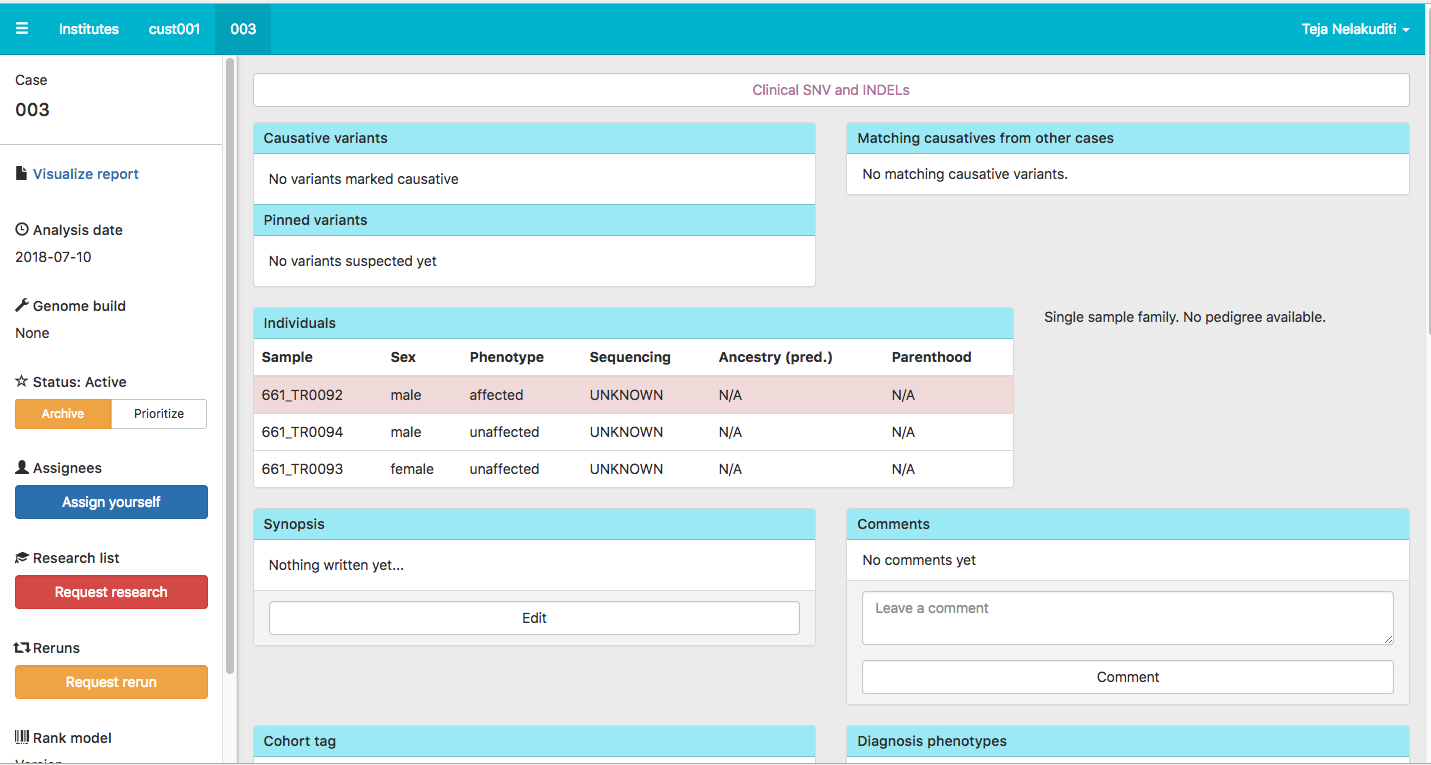The width and height of the screenshot is (1431, 765).
Task: Click the Request rerun button
Action: (x=111, y=682)
